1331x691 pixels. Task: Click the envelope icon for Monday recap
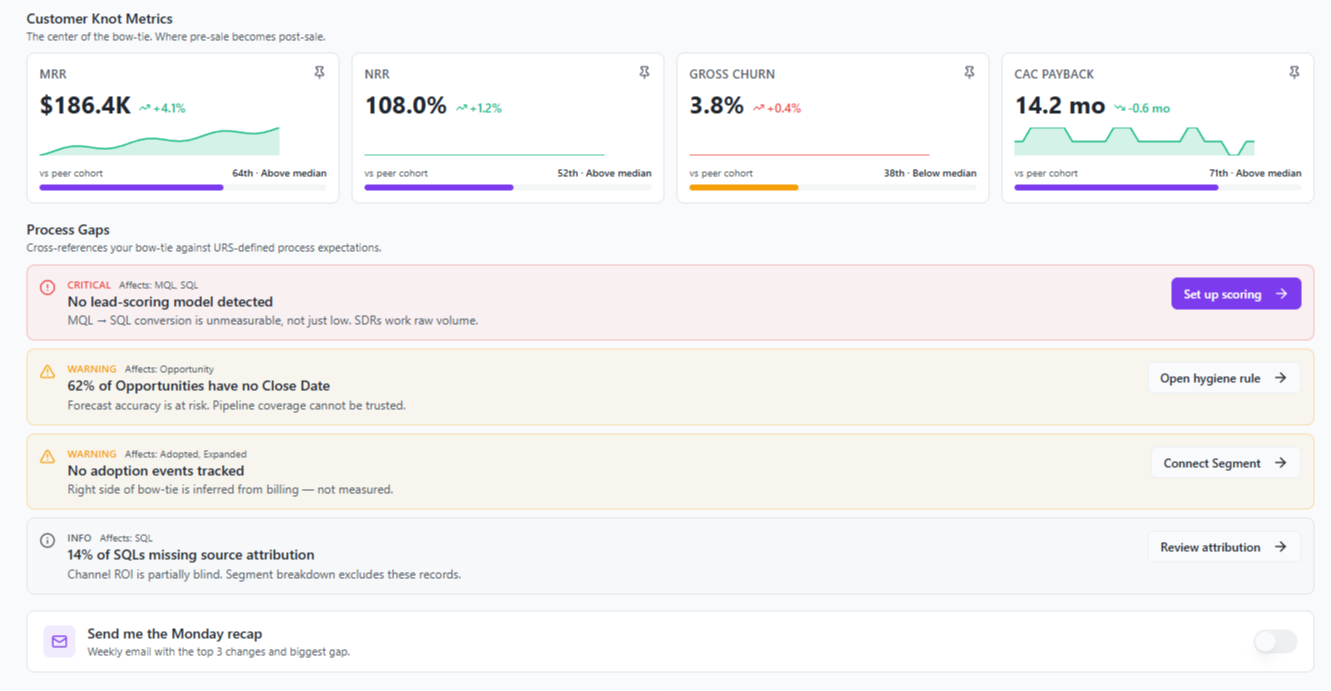tap(59, 641)
